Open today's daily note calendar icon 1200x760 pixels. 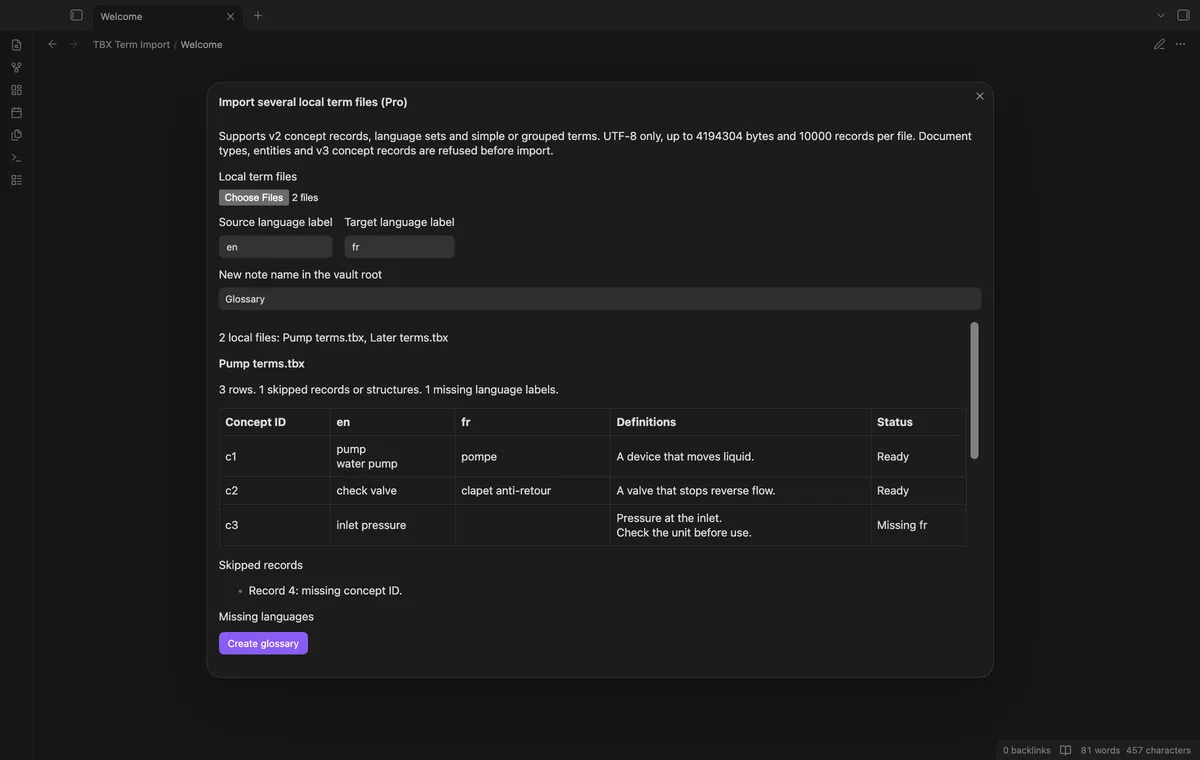pyautogui.click(x=16, y=112)
